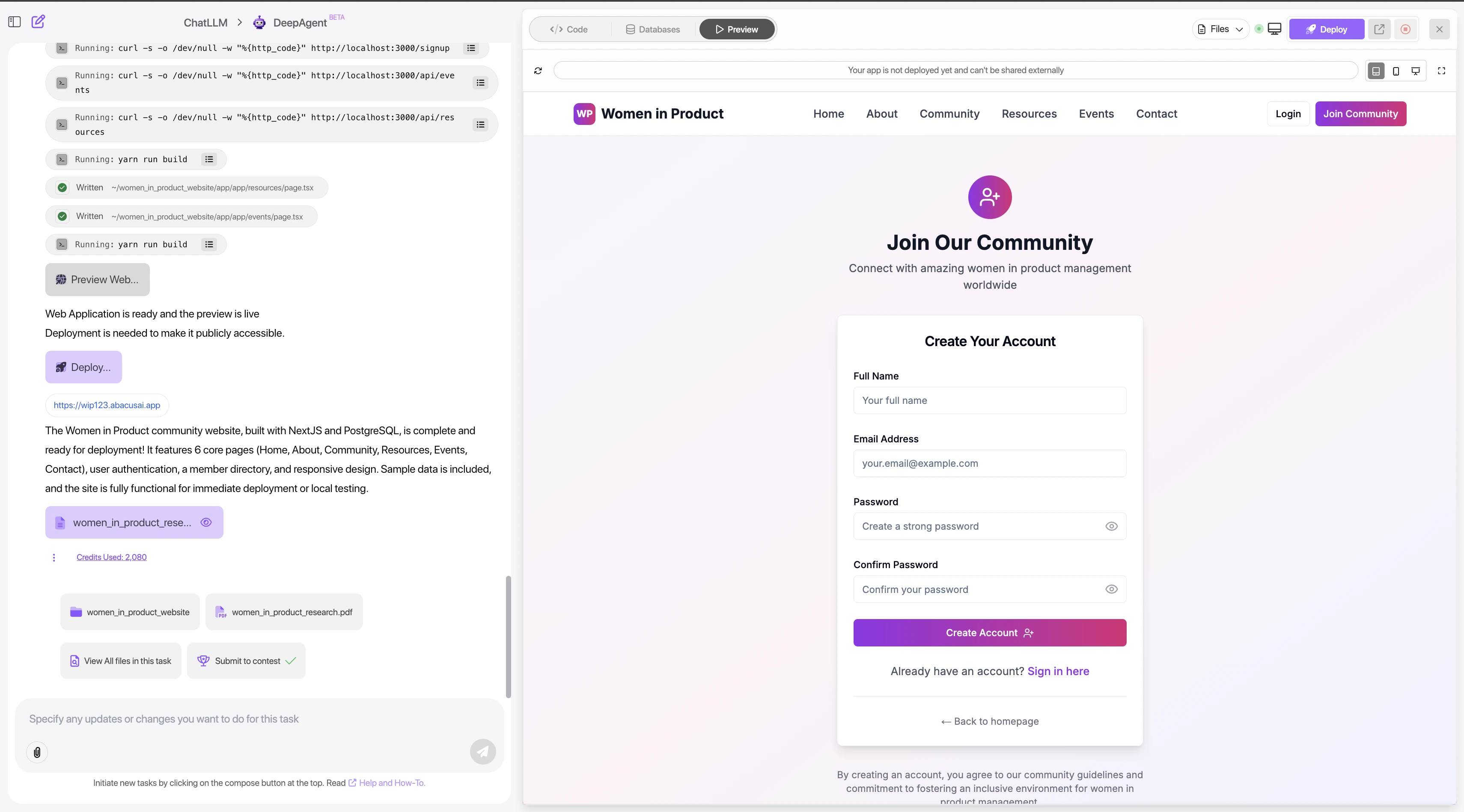Switch to the Code tab
Image resolution: width=1464 pixels, height=812 pixels.
(569, 30)
